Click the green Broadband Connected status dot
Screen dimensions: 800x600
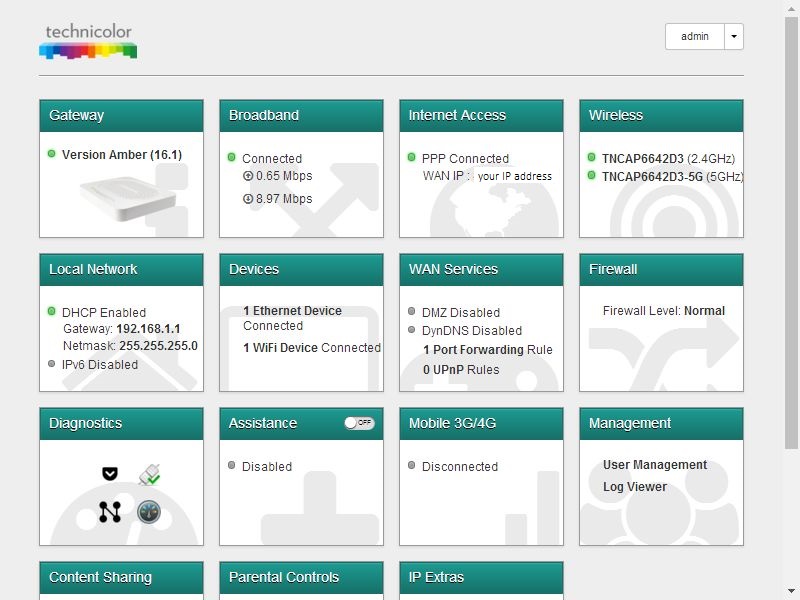[x=232, y=157]
